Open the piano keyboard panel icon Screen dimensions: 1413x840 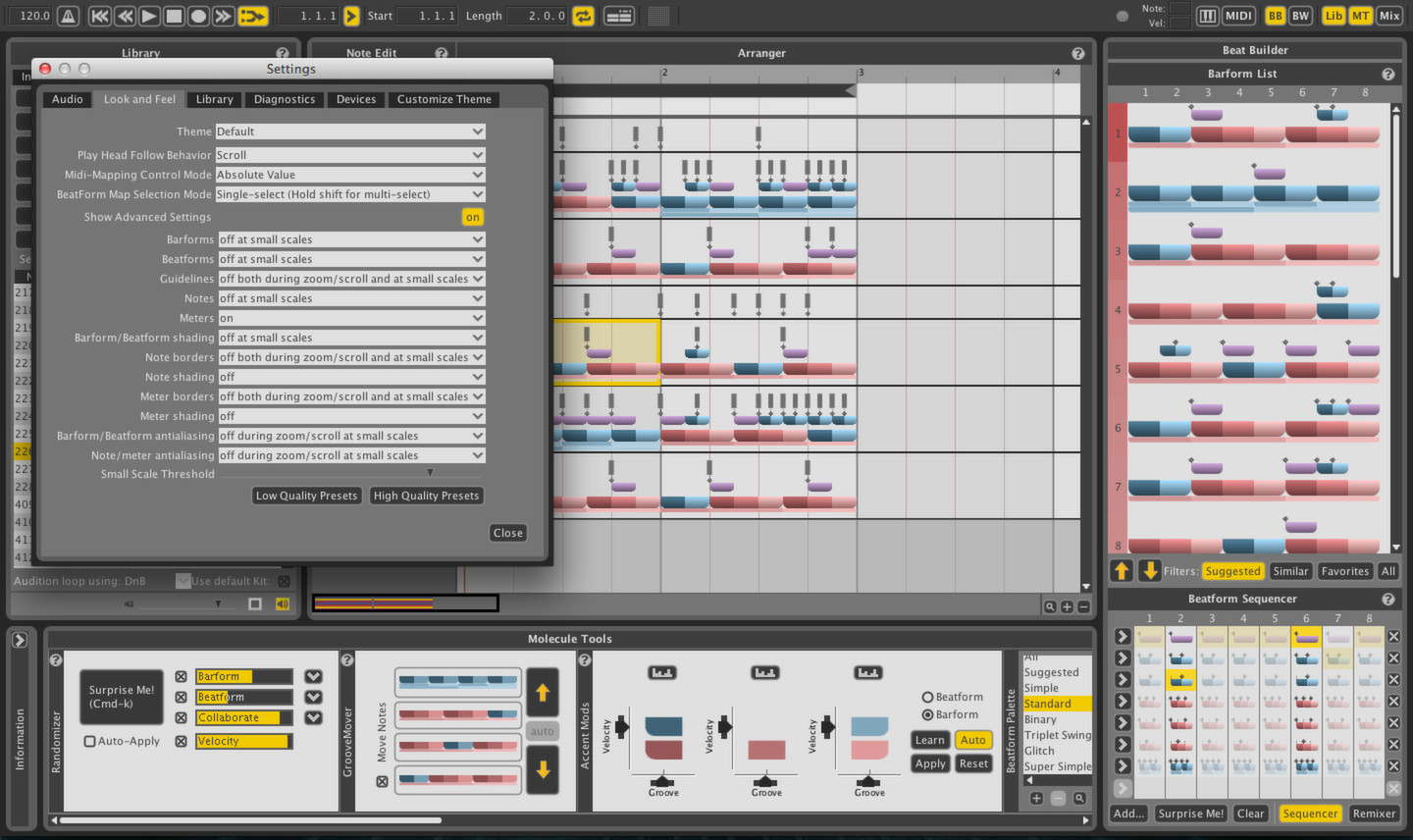point(1208,16)
